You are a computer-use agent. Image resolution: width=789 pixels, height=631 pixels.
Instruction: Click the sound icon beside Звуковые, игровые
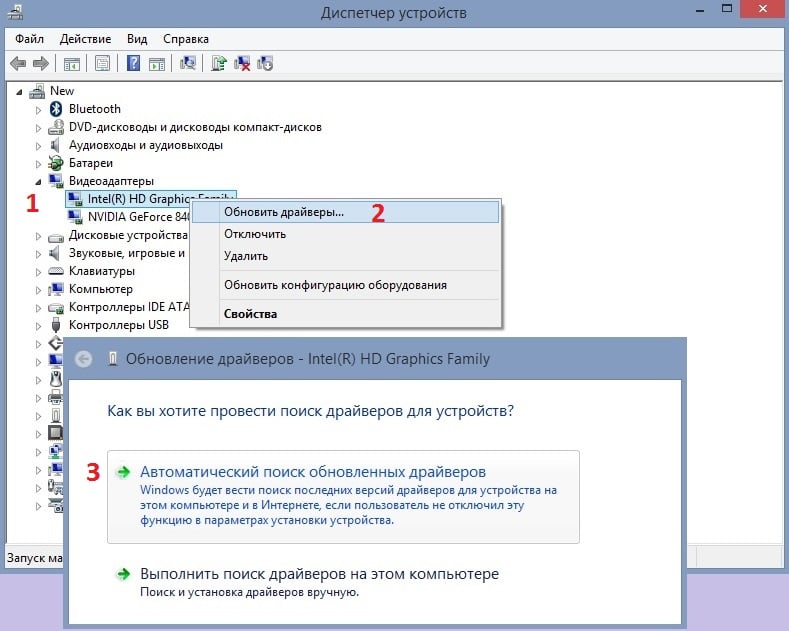coord(55,253)
